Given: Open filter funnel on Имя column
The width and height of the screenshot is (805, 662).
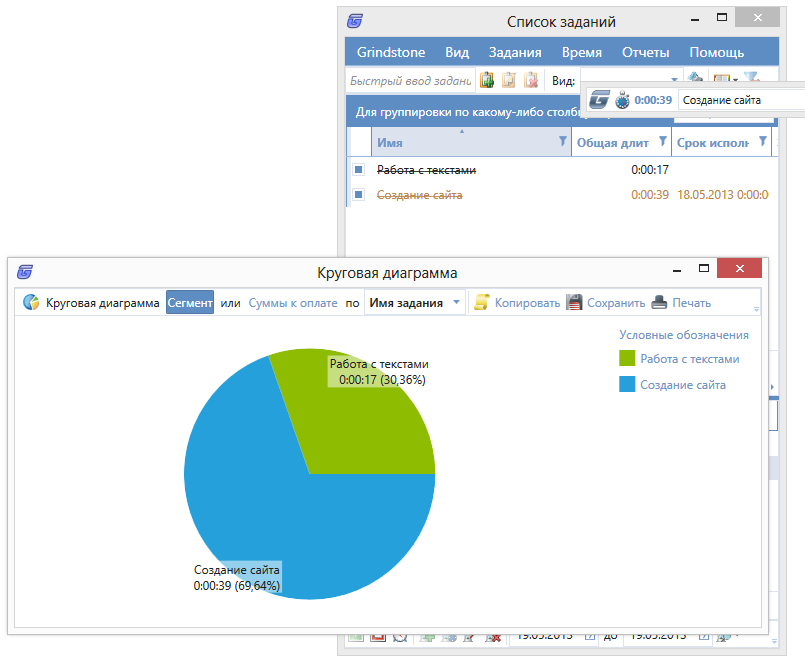Looking at the screenshot, I should [x=563, y=141].
